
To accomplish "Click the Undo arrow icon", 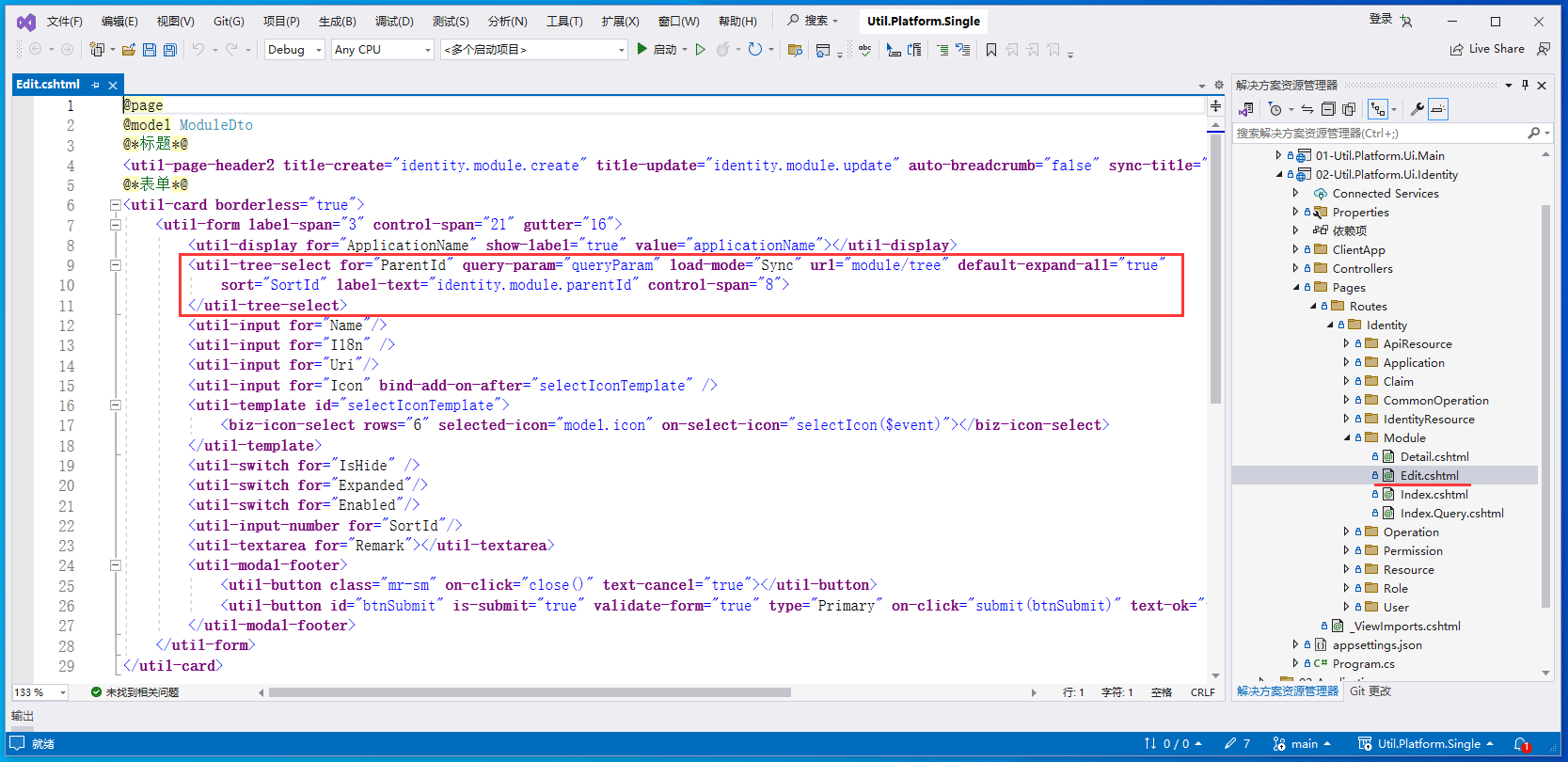I will [x=198, y=49].
